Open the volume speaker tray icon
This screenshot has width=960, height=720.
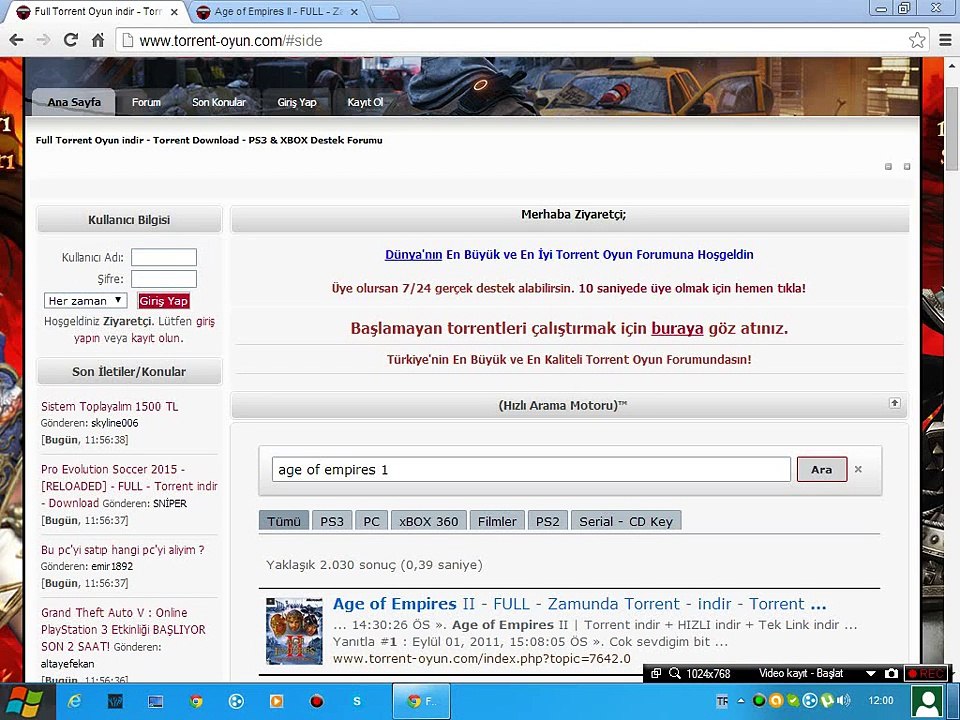pyautogui.click(x=844, y=700)
